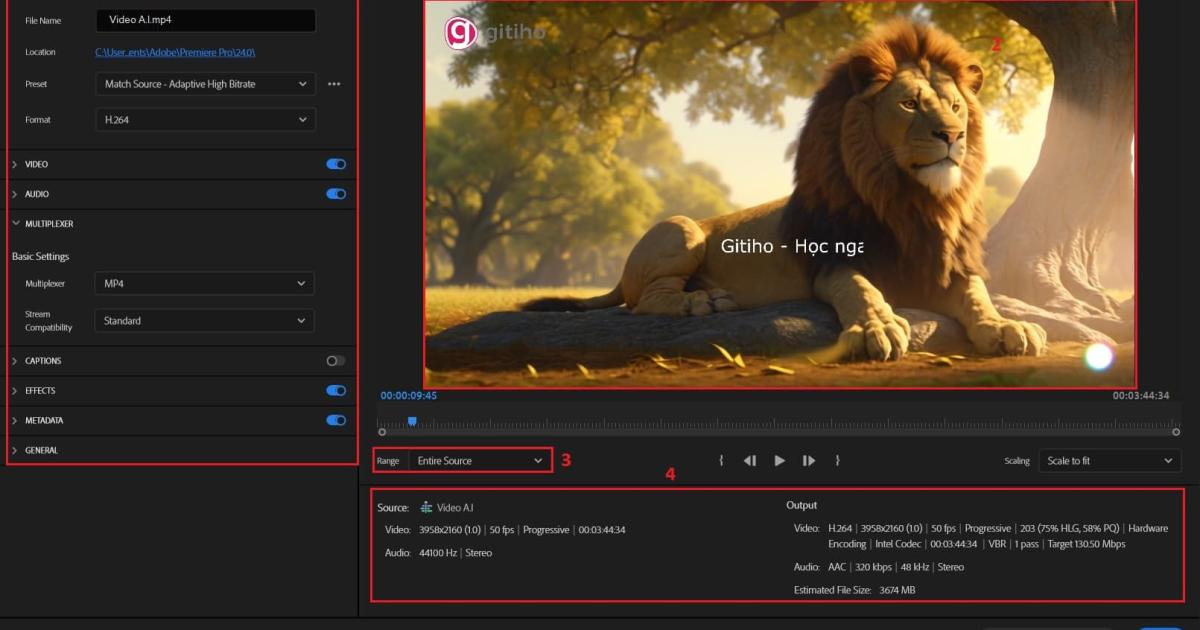1200x630 pixels.
Task: Open the Scaling dropdown showing Scale to fit
Action: [x=1108, y=460]
